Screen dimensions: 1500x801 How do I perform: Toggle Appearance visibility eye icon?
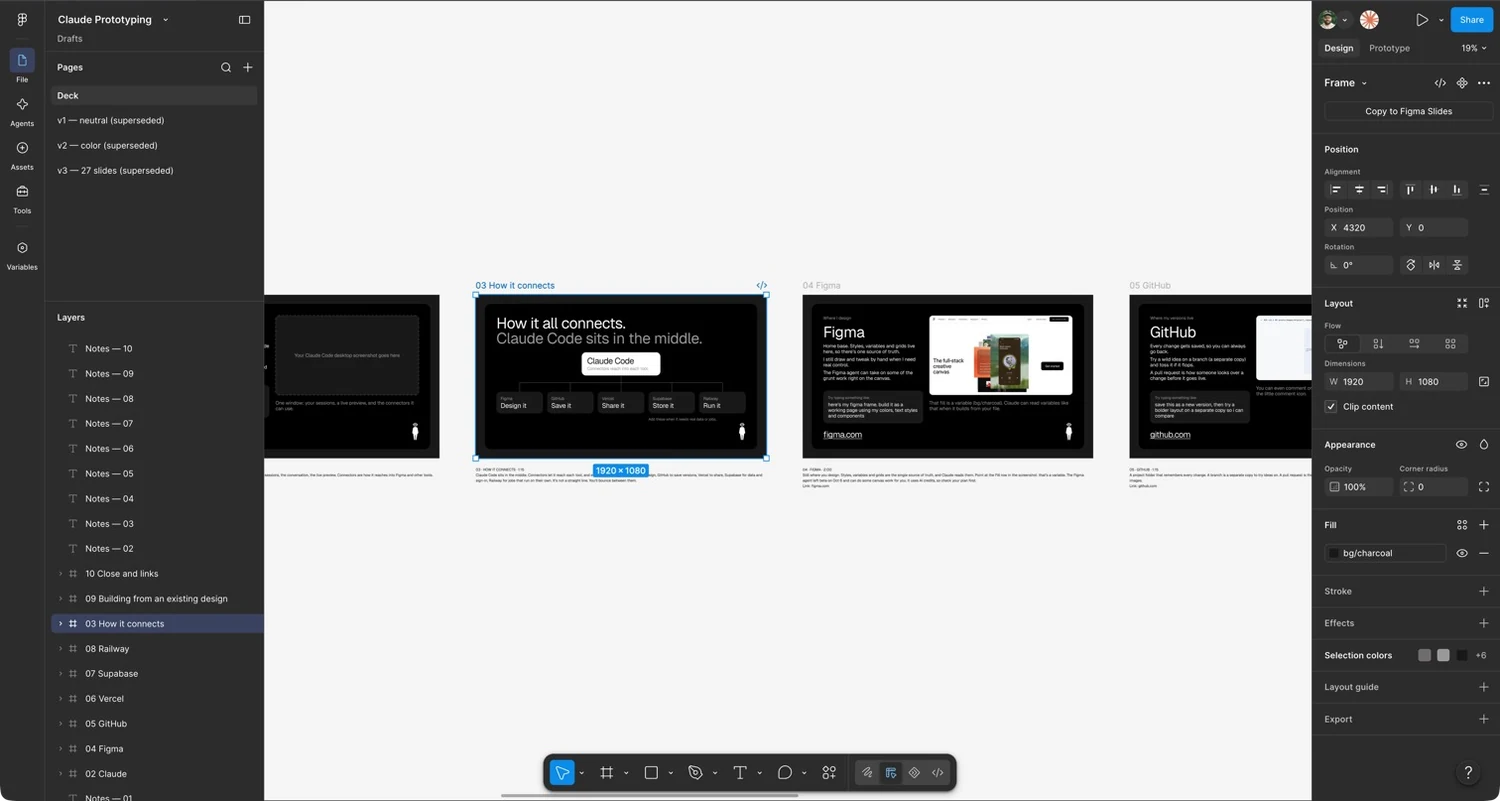1461,445
